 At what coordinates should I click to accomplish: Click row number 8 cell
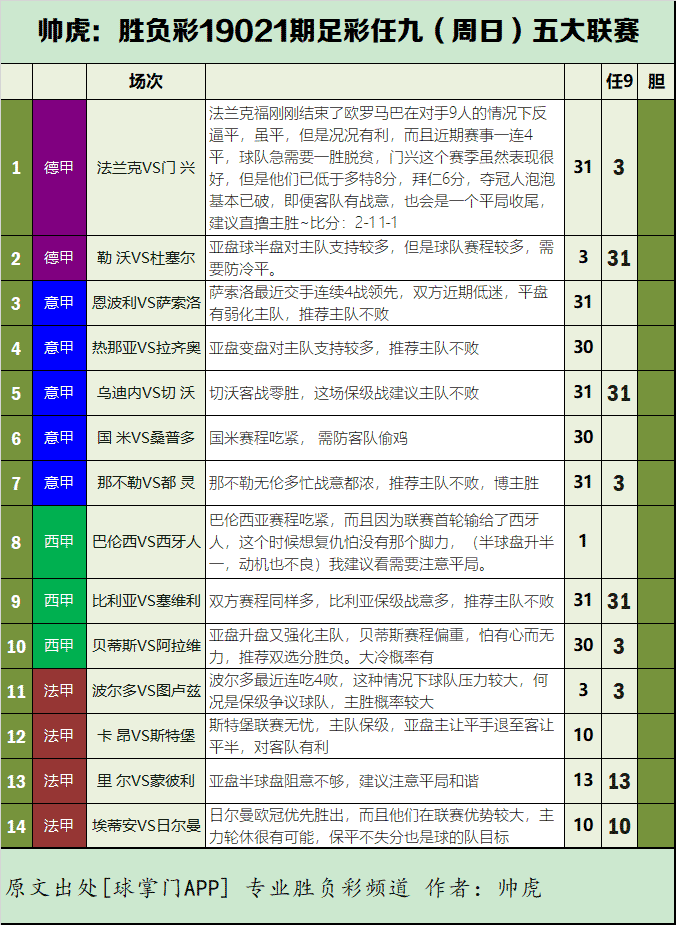(16, 542)
